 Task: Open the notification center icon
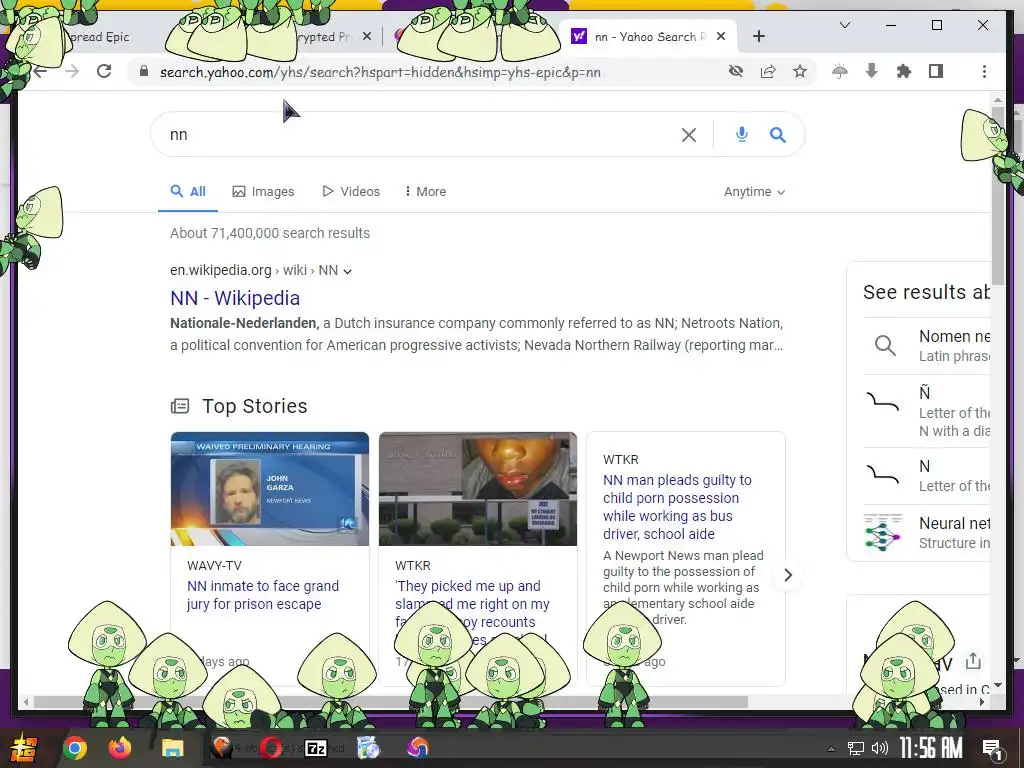tap(993, 749)
